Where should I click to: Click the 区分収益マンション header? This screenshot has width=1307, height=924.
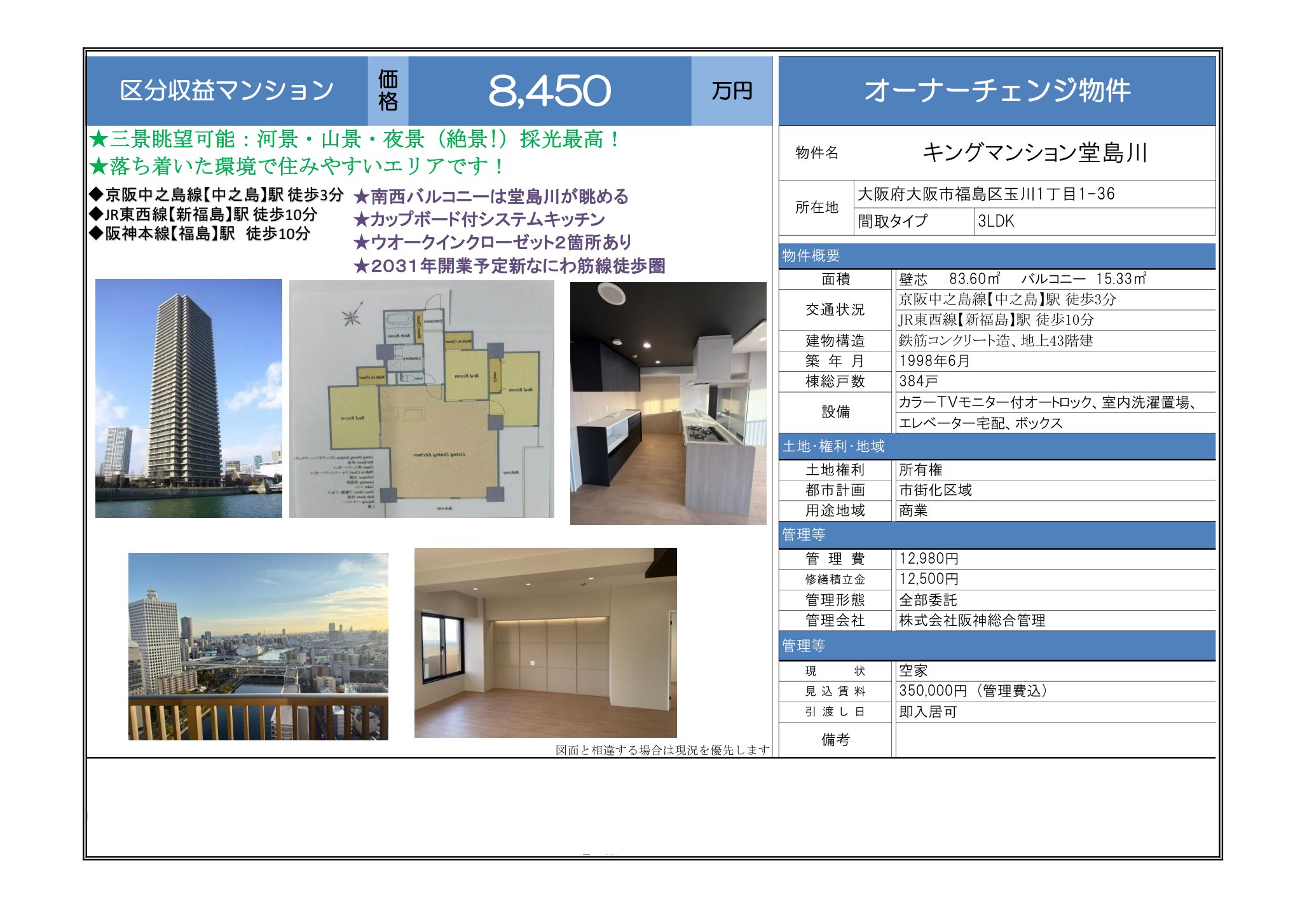click(226, 90)
